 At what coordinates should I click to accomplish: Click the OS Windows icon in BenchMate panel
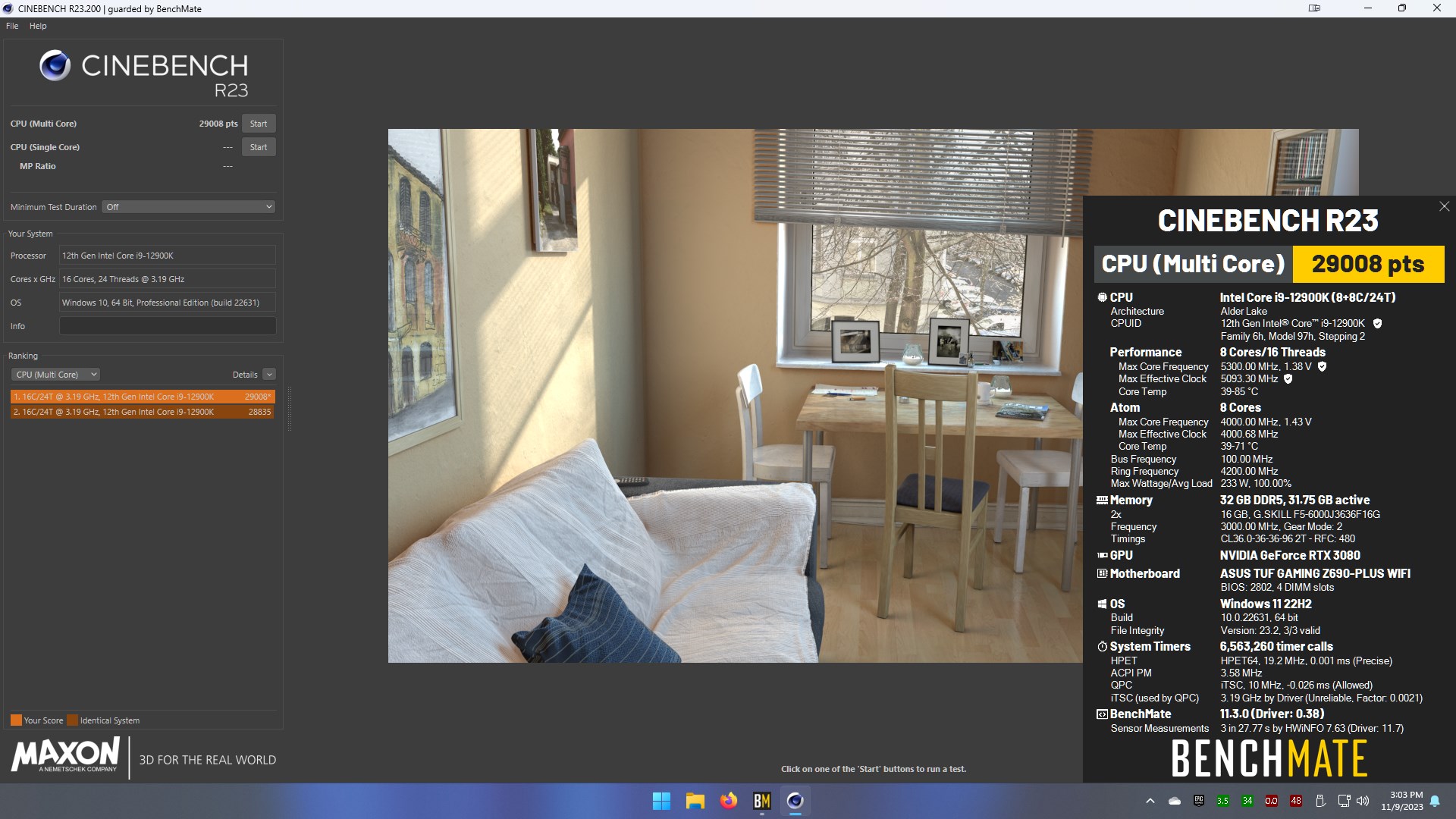(x=1102, y=604)
